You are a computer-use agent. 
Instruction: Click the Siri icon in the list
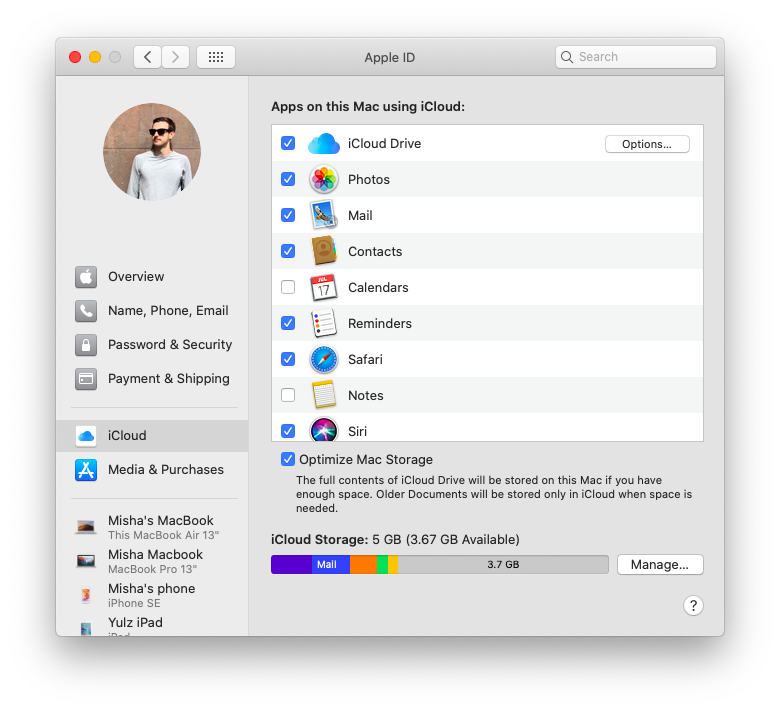(x=324, y=431)
